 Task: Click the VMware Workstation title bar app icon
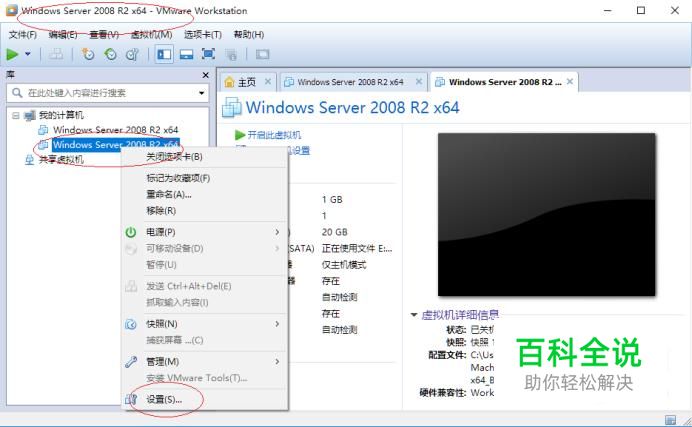[11, 10]
